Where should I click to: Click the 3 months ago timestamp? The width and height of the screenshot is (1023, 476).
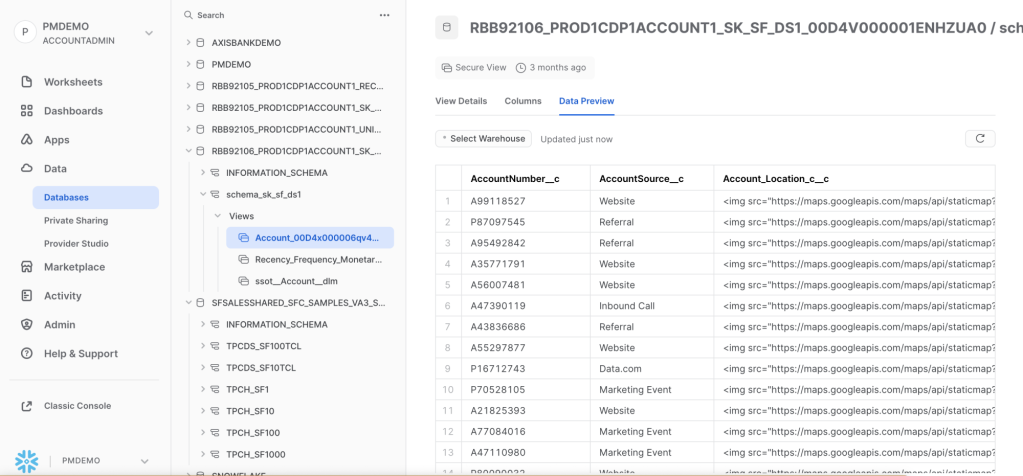click(551, 67)
